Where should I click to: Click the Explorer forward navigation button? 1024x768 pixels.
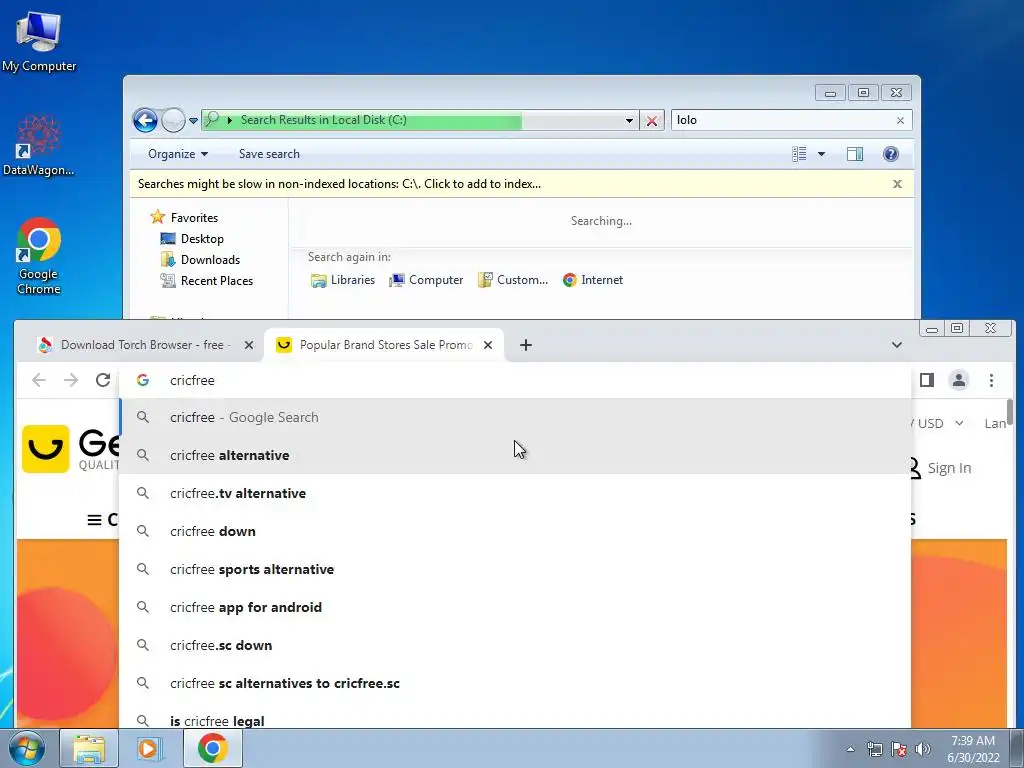pos(173,120)
